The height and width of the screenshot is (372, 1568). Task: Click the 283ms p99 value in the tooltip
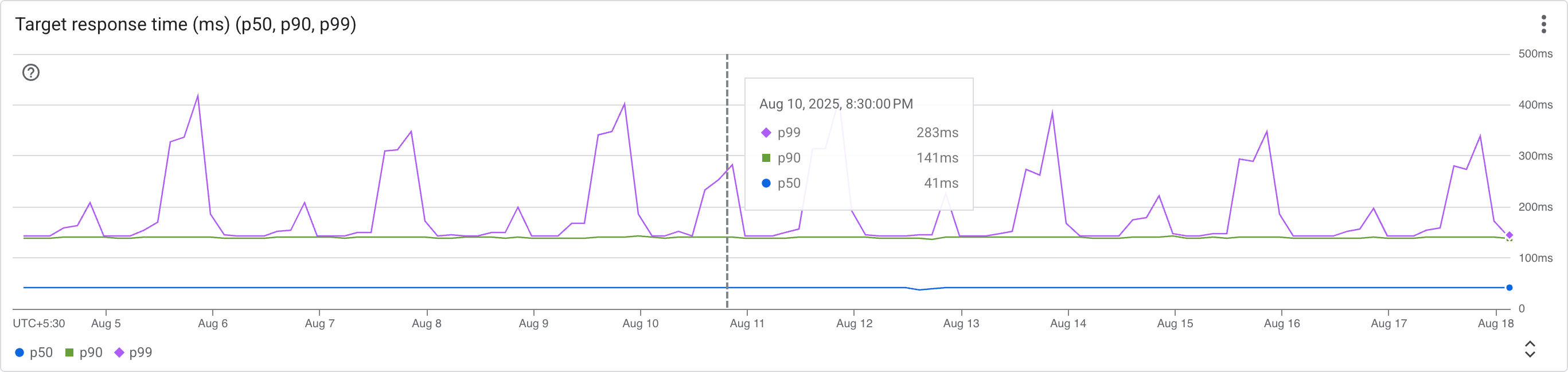point(938,133)
